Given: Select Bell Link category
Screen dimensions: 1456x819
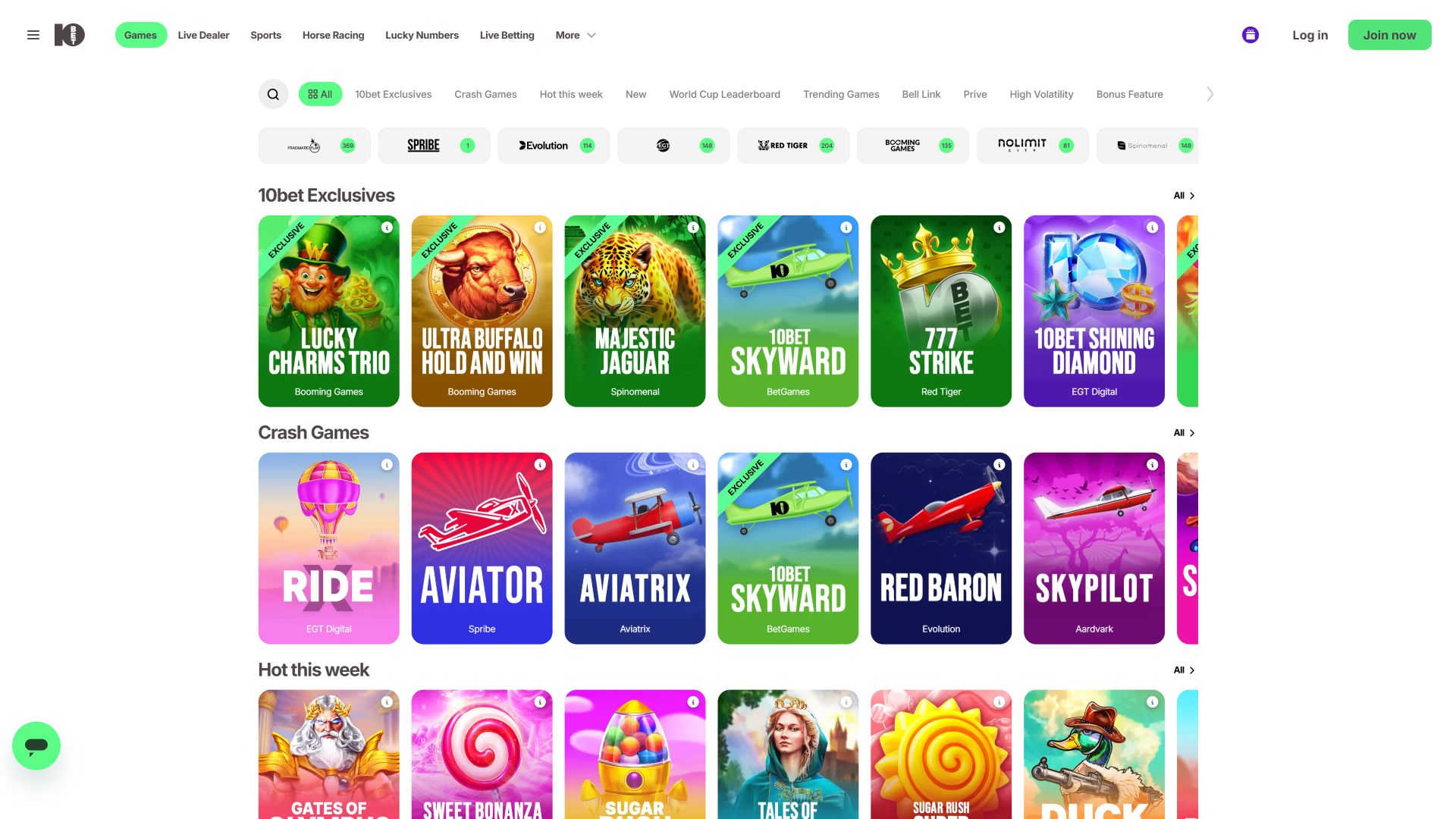Looking at the screenshot, I should pos(921,94).
